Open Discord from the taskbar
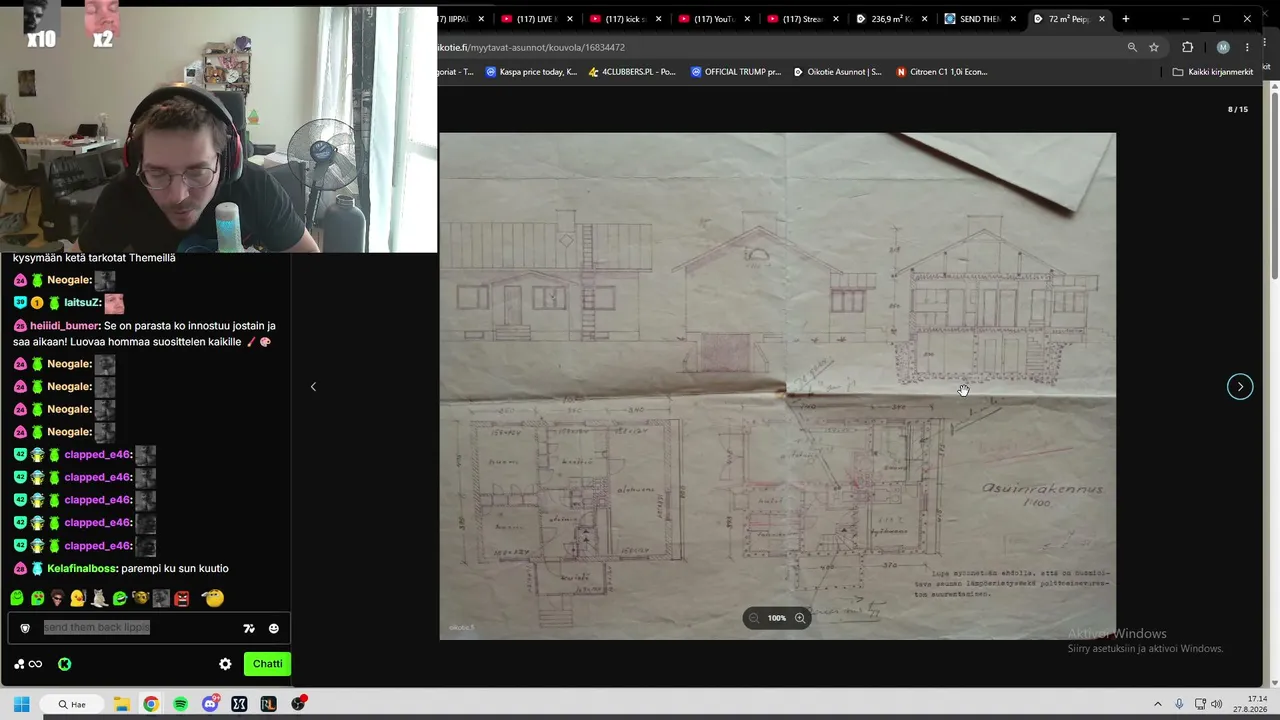This screenshot has width=1280, height=720. [x=210, y=704]
